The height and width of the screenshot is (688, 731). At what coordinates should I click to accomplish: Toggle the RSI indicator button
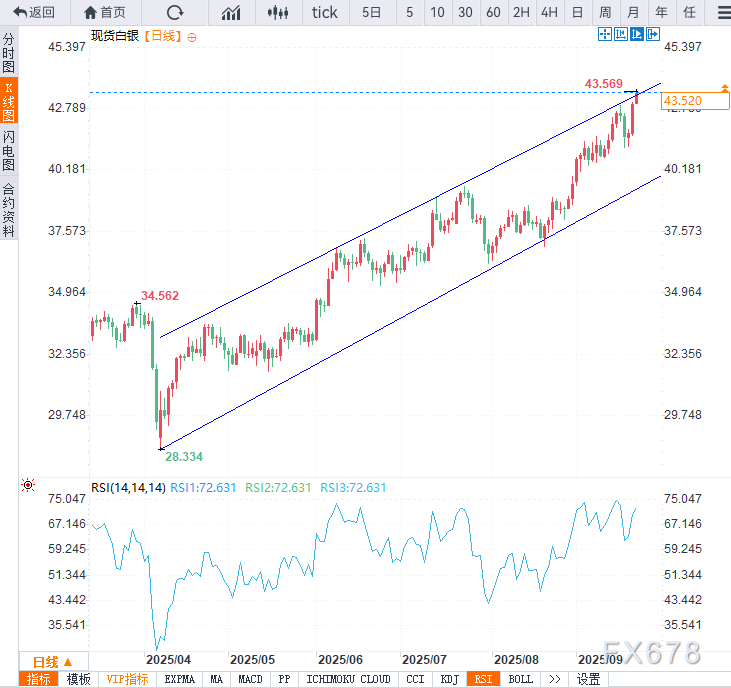coord(483,679)
